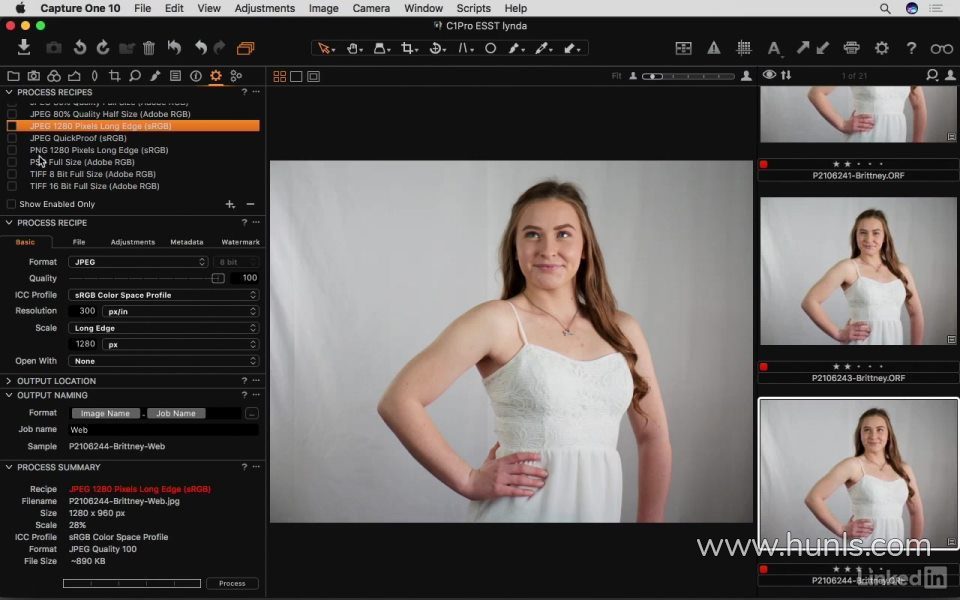Open the Lens correction tool tab
The image size is (960, 600).
[x=94, y=76]
